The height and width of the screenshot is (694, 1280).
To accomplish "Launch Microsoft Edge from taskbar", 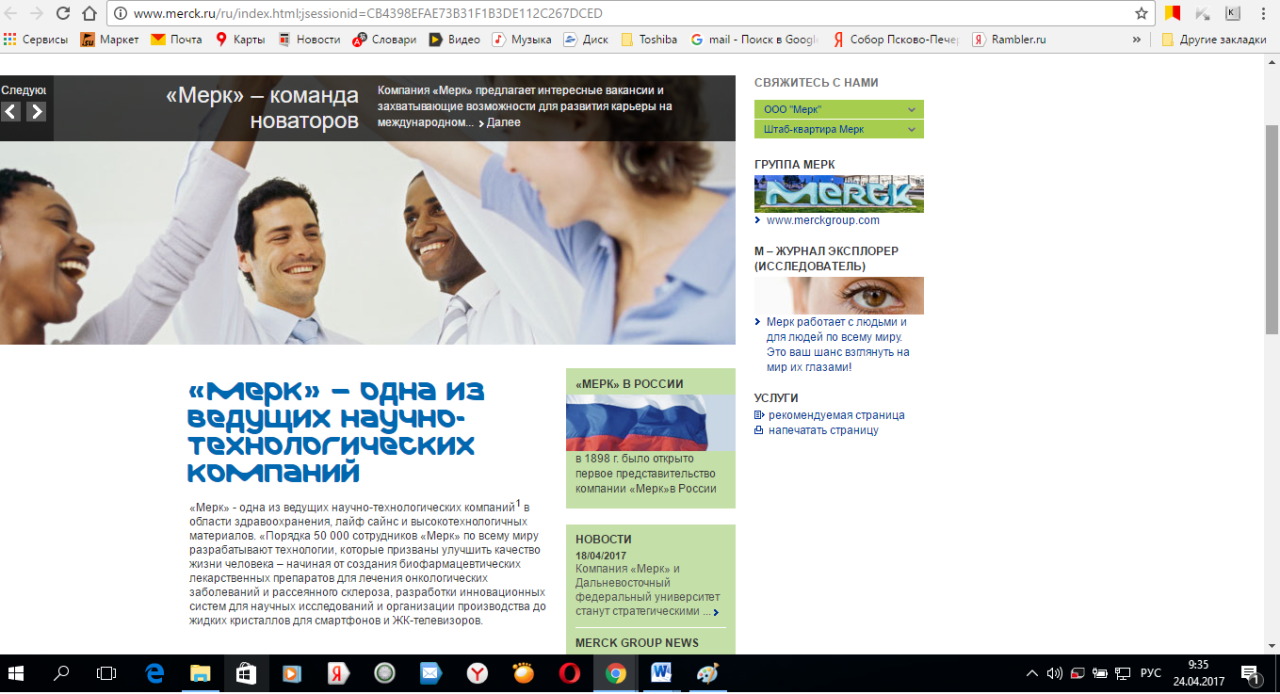I will [x=155, y=673].
